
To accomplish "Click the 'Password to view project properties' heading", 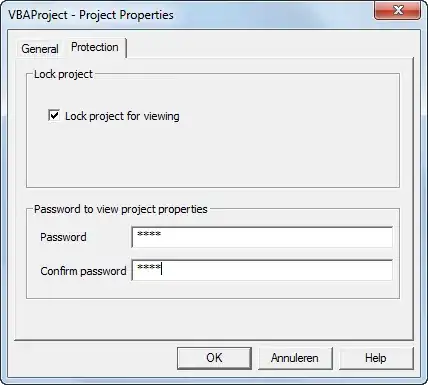I will (121, 209).
